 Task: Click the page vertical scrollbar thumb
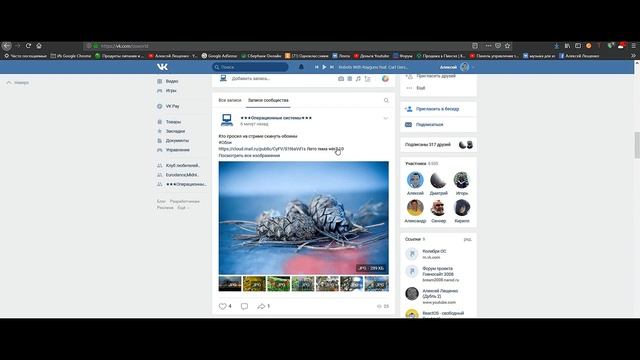coord(637,145)
